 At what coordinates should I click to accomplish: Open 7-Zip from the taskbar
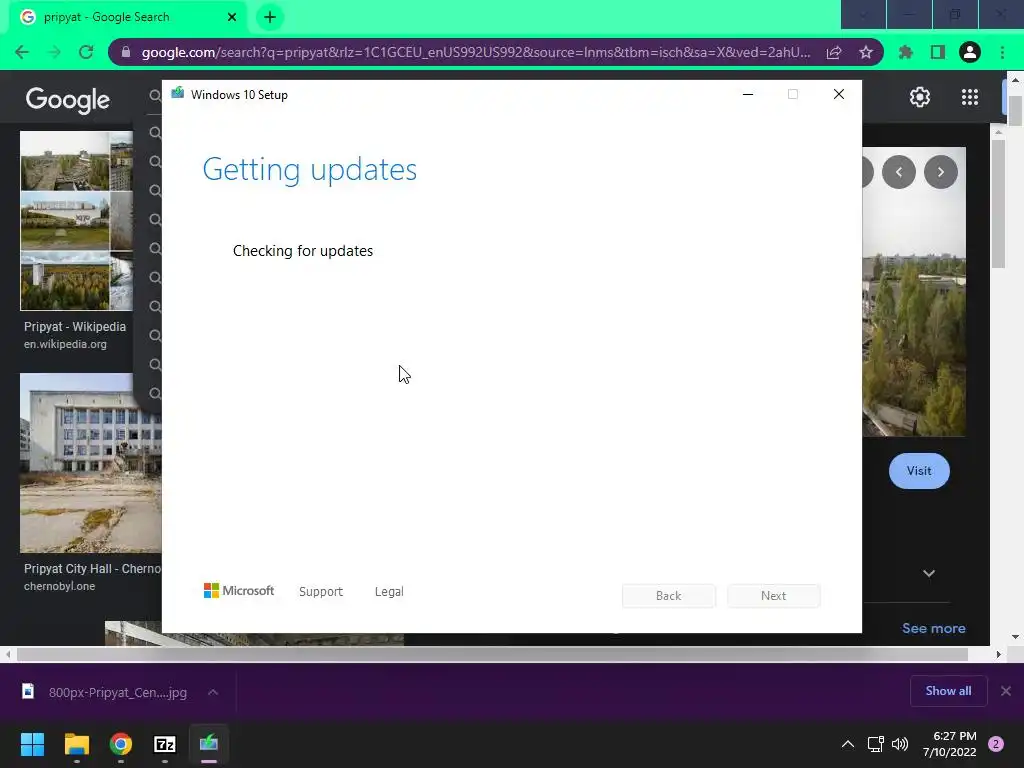coord(165,744)
